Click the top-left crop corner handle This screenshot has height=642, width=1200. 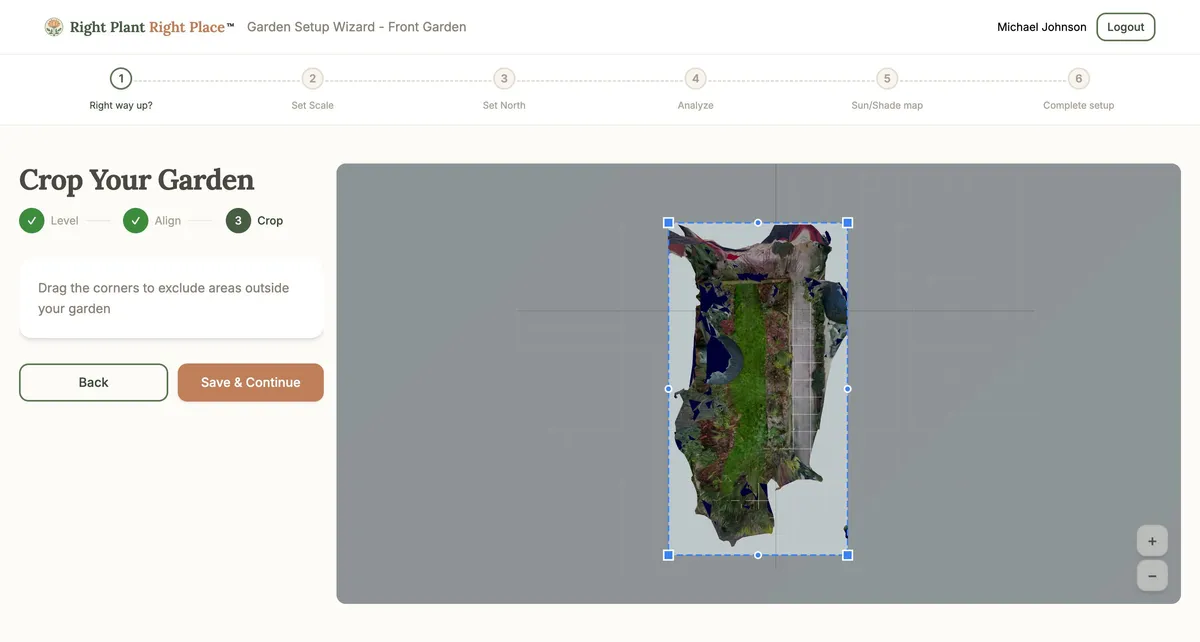pyautogui.click(x=669, y=223)
